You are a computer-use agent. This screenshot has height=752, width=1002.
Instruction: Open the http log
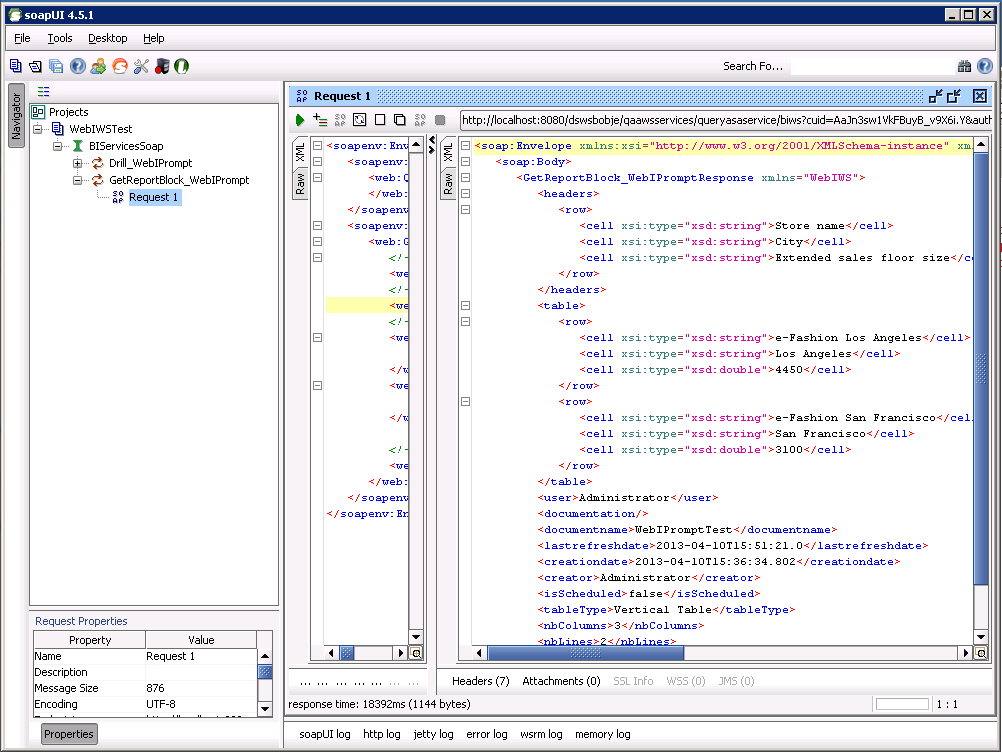pyautogui.click(x=382, y=734)
